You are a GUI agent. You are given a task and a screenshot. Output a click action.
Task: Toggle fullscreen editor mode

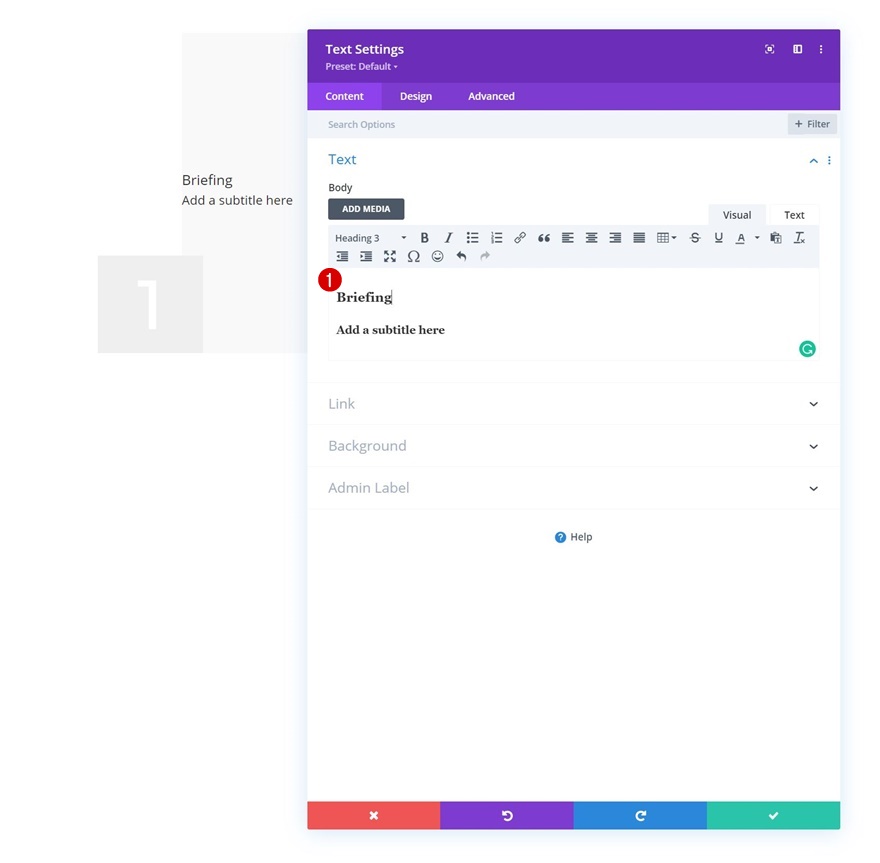coord(389,256)
